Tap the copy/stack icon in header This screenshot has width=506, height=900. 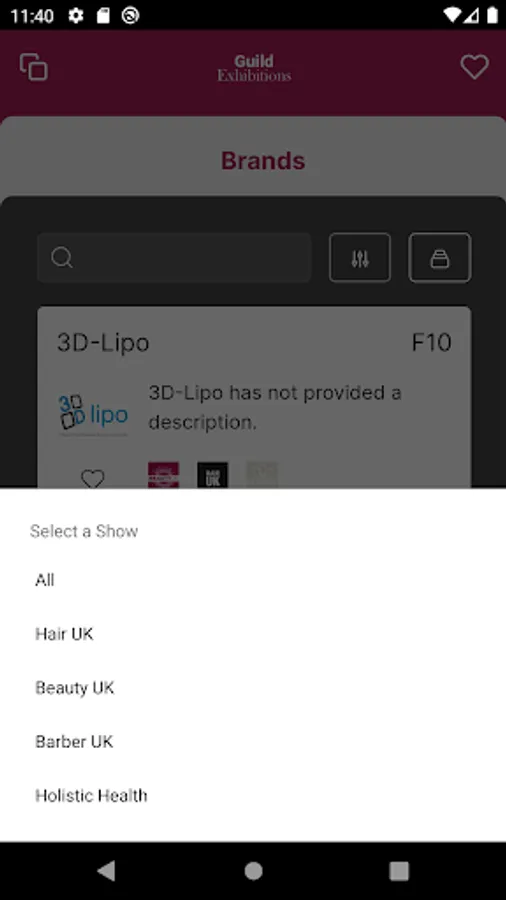(x=34, y=67)
